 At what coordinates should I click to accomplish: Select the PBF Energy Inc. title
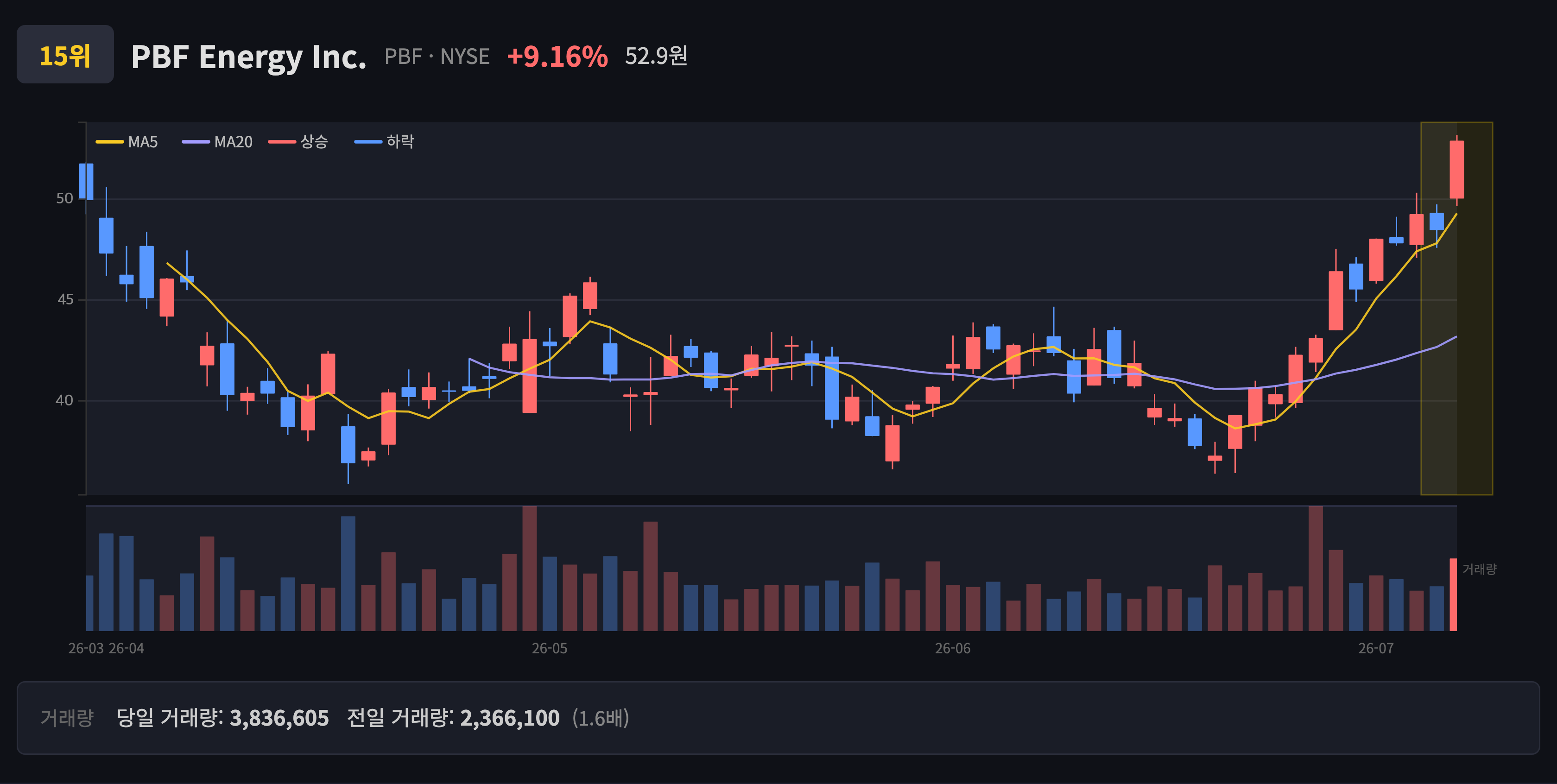coord(248,57)
